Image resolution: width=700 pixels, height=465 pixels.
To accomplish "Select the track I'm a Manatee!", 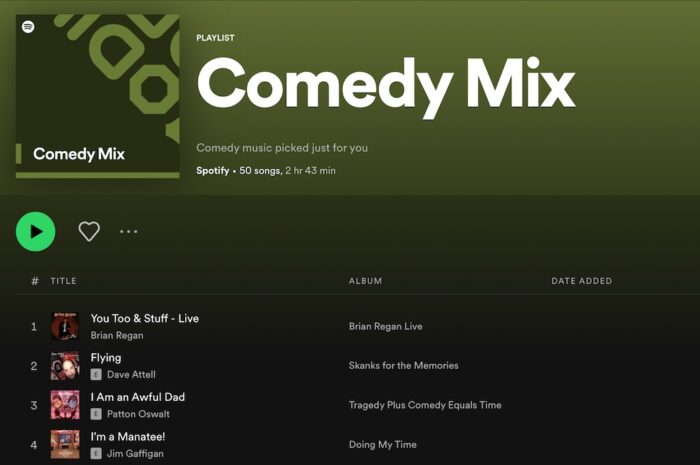I will (128, 436).
